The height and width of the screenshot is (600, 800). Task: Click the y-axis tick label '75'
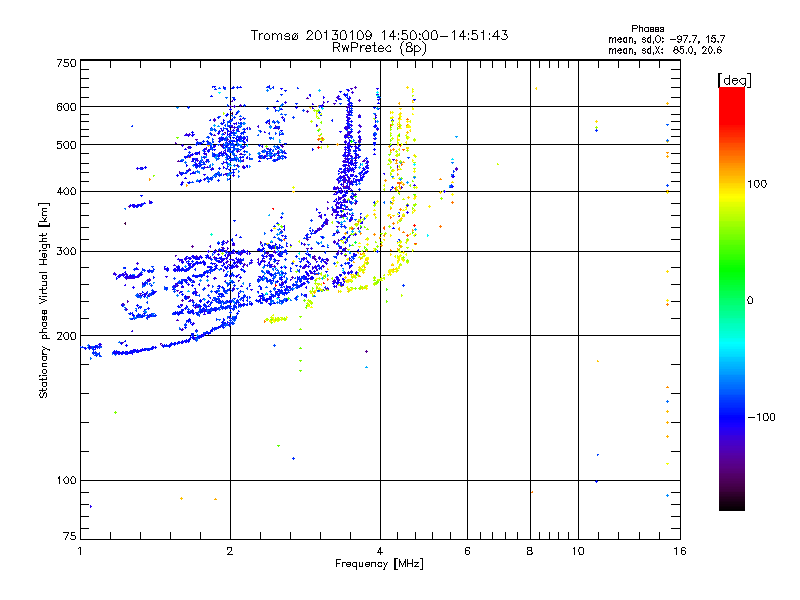(x=70, y=536)
